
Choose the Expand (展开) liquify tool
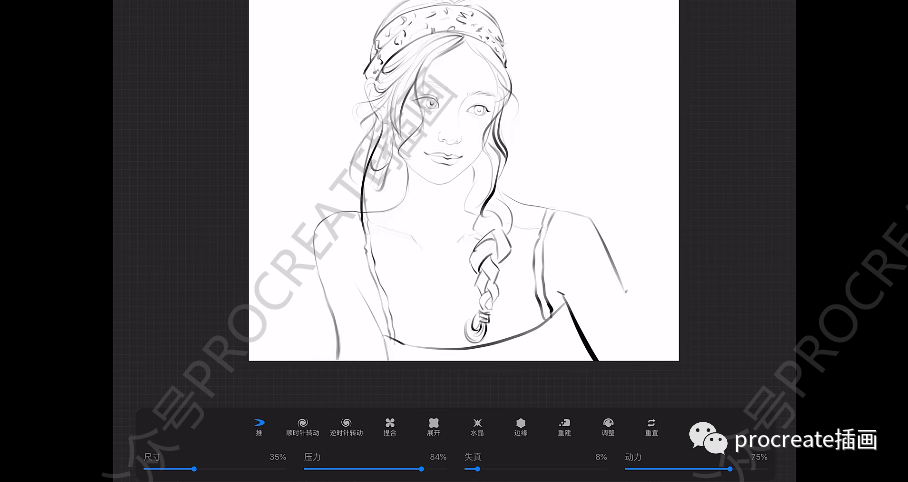pyautogui.click(x=434, y=424)
